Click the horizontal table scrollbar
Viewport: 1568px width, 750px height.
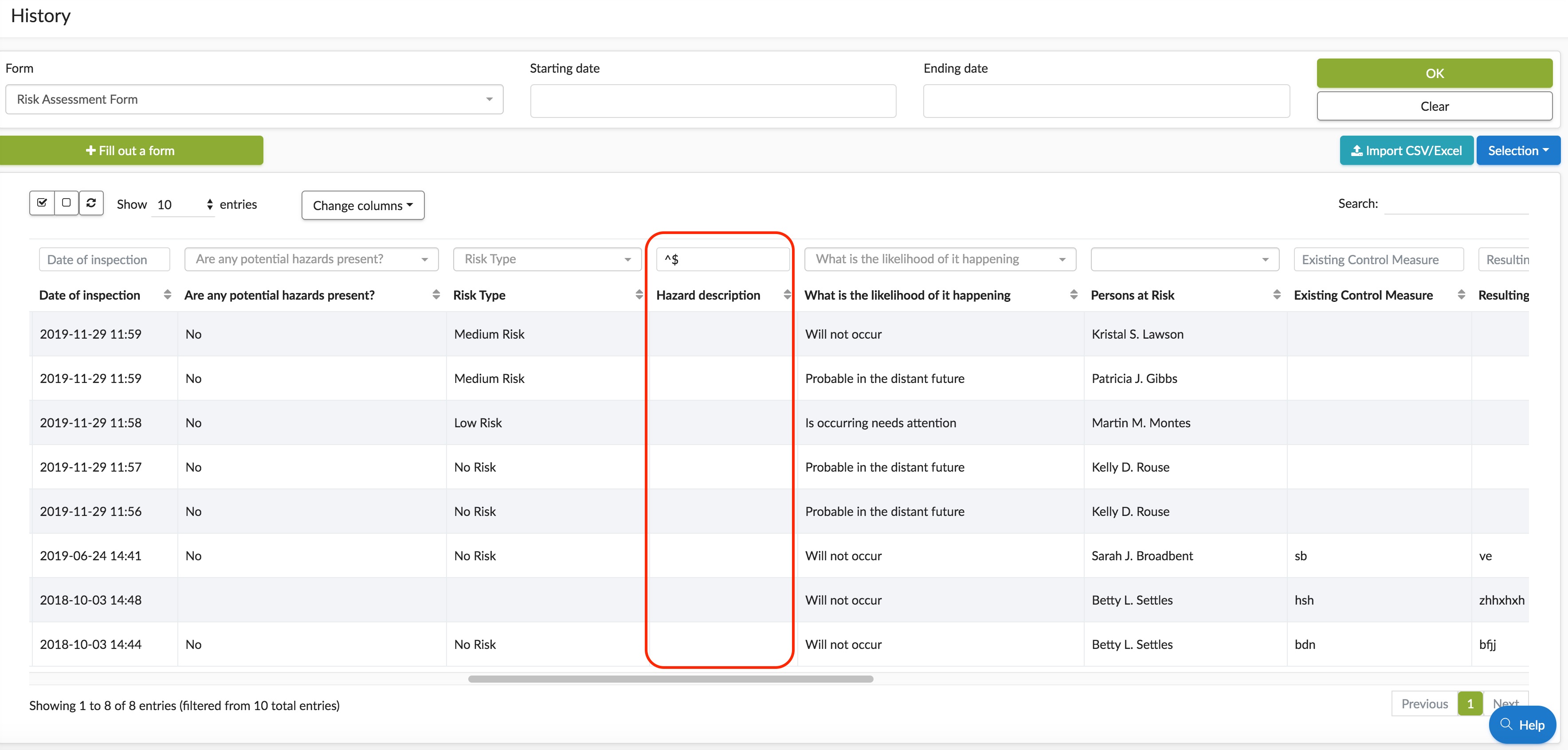(x=670, y=679)
